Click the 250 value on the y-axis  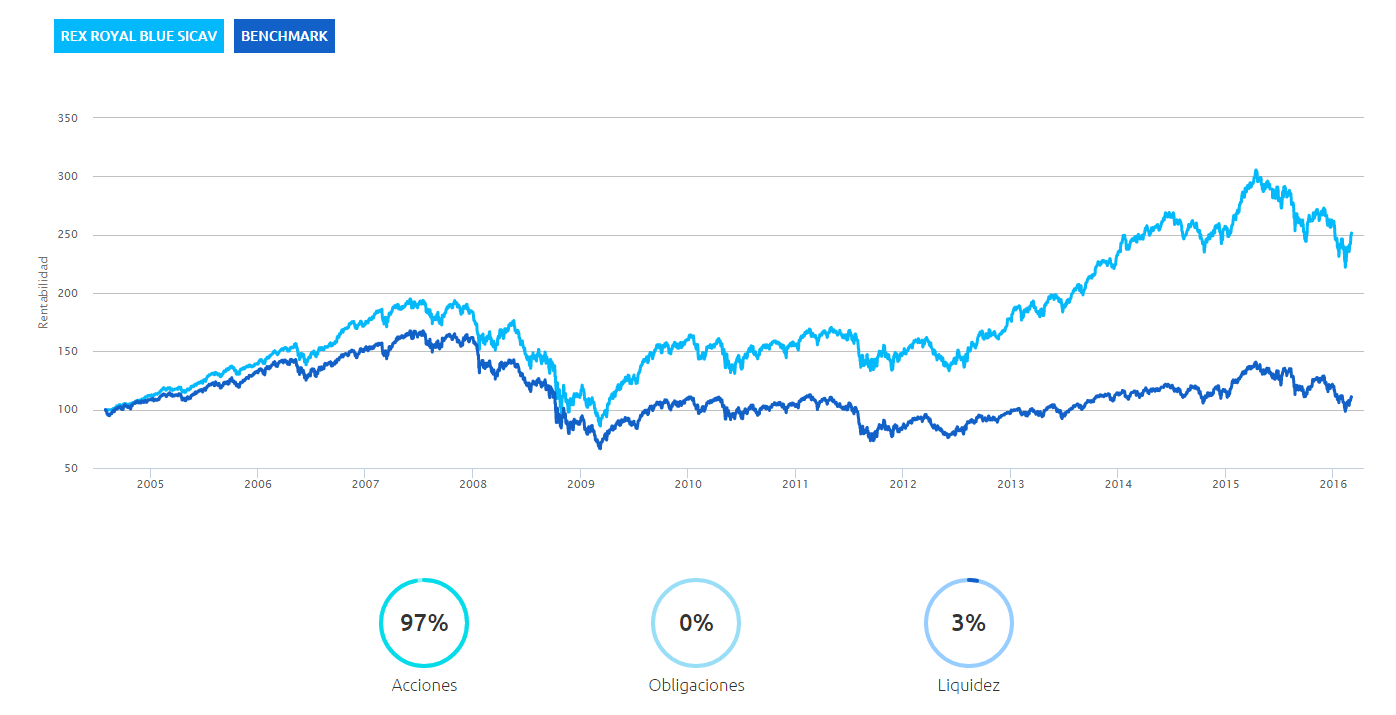pyautogui.click(x=69, y=235)
